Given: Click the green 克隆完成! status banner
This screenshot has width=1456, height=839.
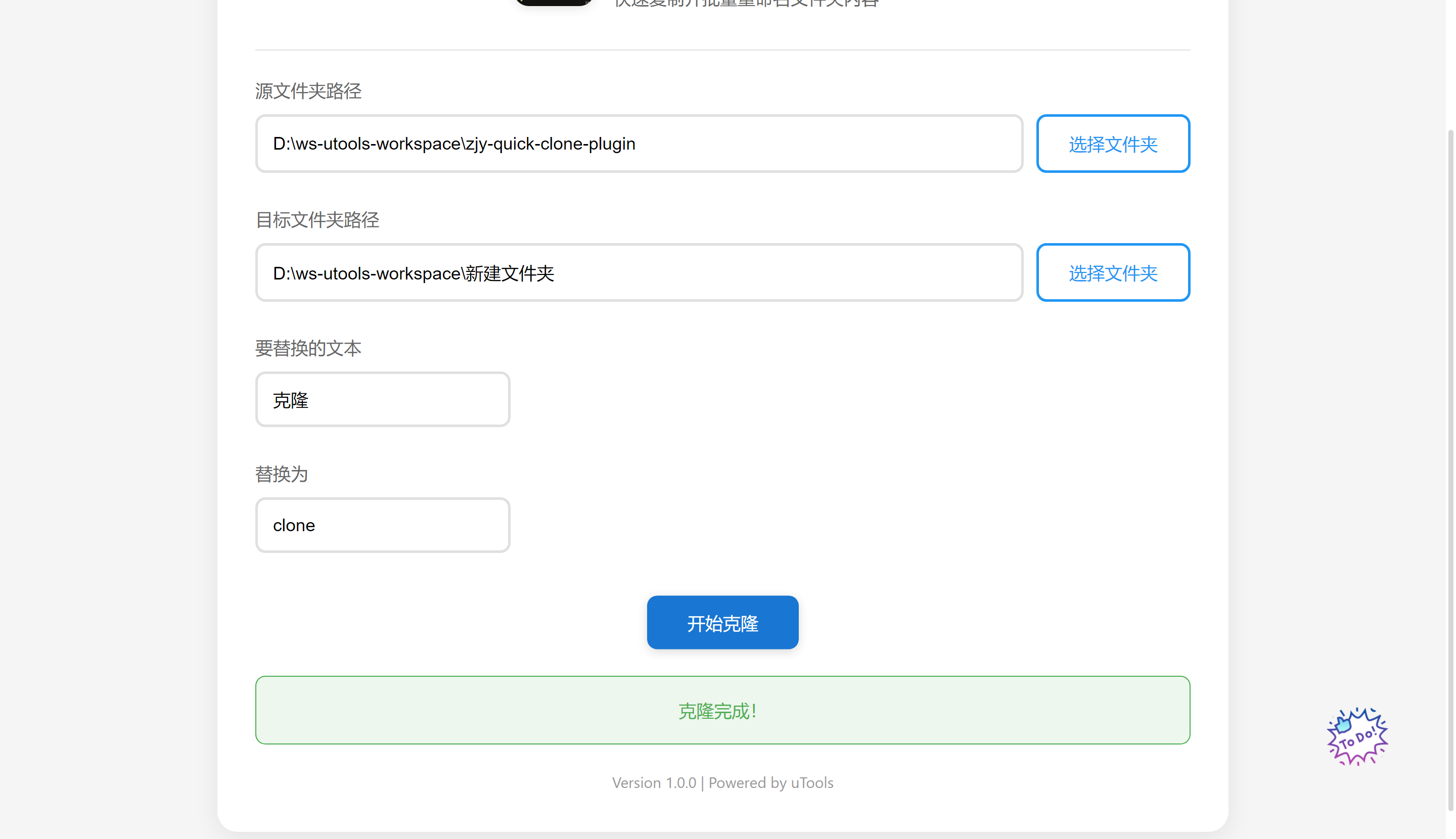Looking at the screenshot, I should [722, 710].
